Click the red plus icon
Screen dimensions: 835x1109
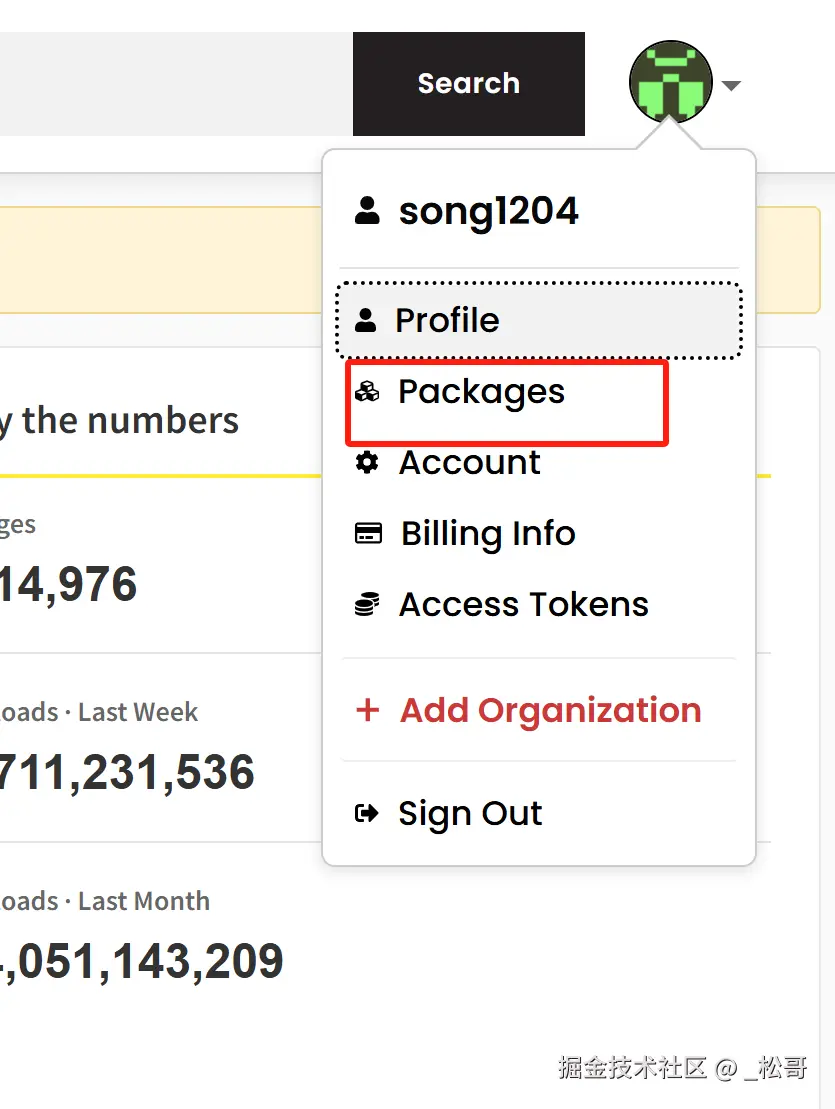coord(368,710)
